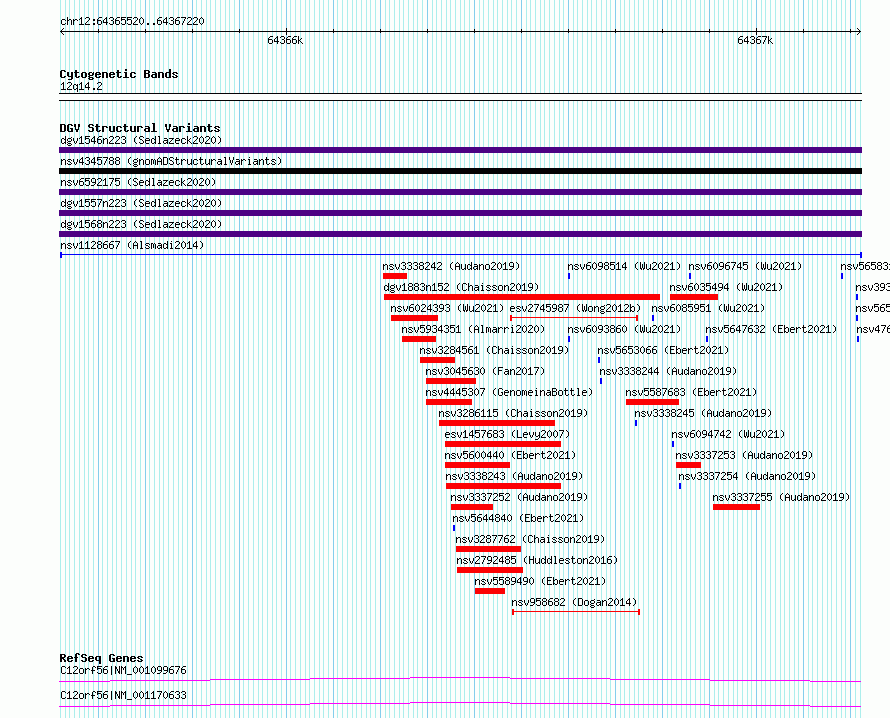Select nsv6094742 (Wu2021) entry

click(728, 434)
